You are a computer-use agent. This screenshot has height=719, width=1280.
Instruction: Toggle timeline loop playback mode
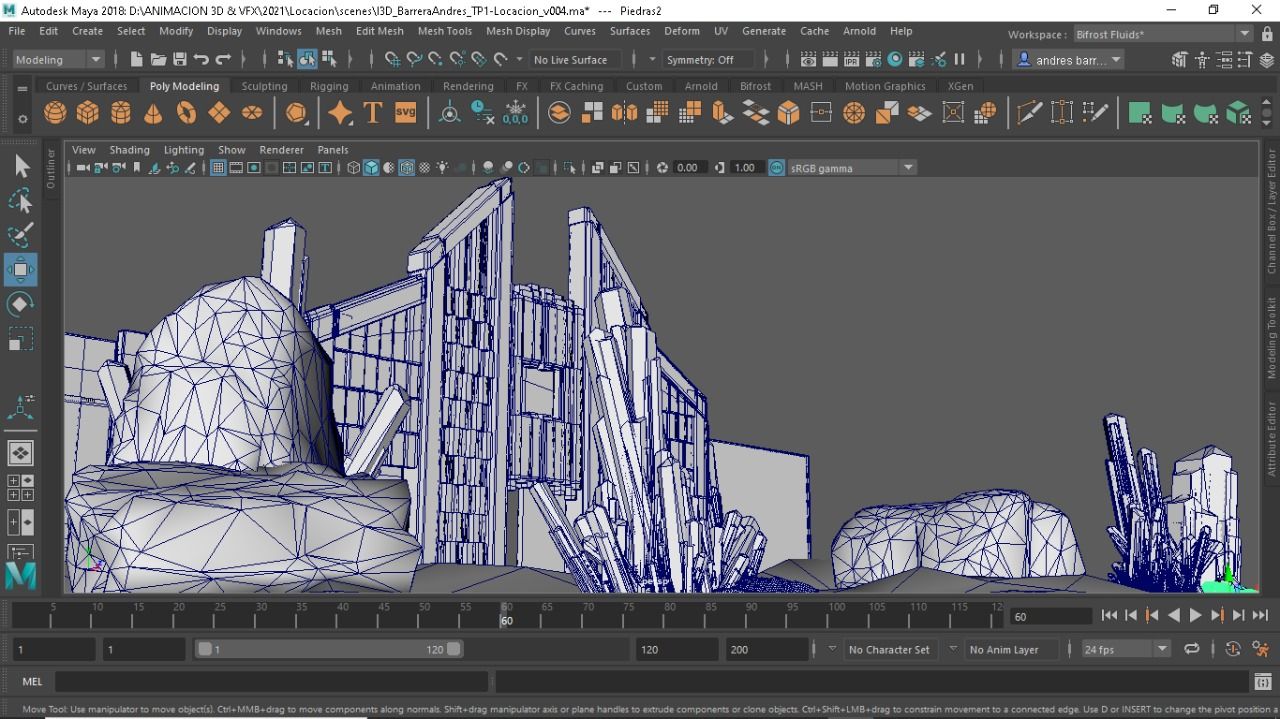[x=1191, y=649]
